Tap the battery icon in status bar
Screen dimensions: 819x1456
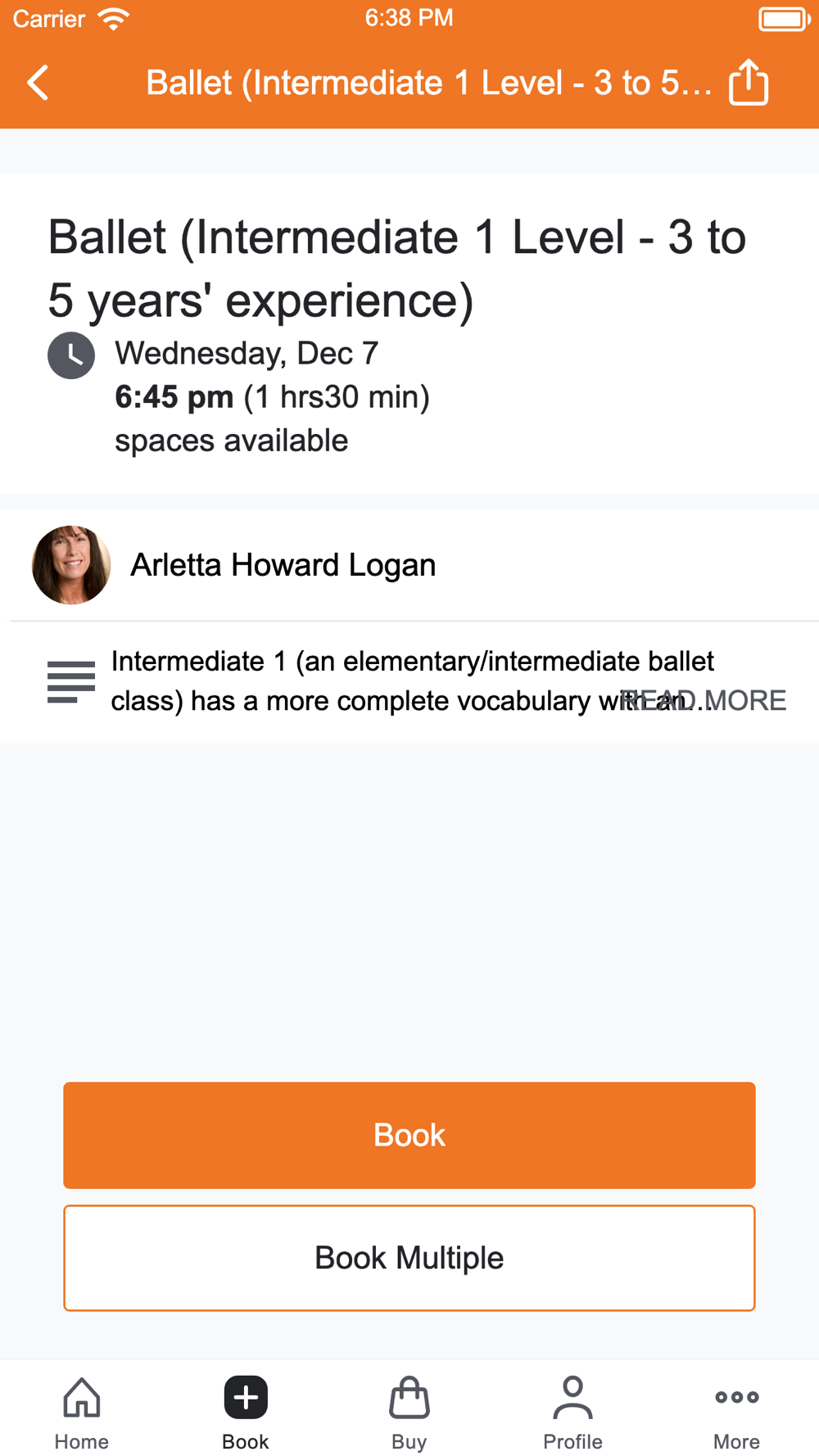tap(784, 19)
